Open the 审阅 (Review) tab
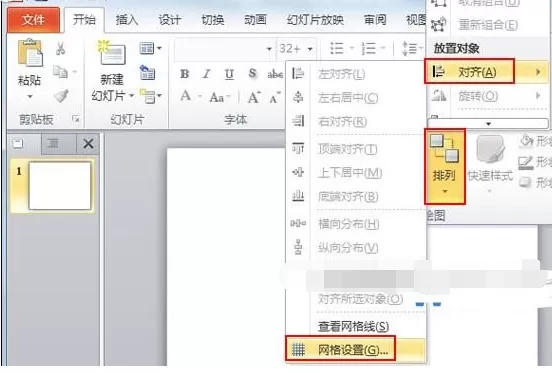The width and height of the screenshot is (552, 373). (375, 20)
